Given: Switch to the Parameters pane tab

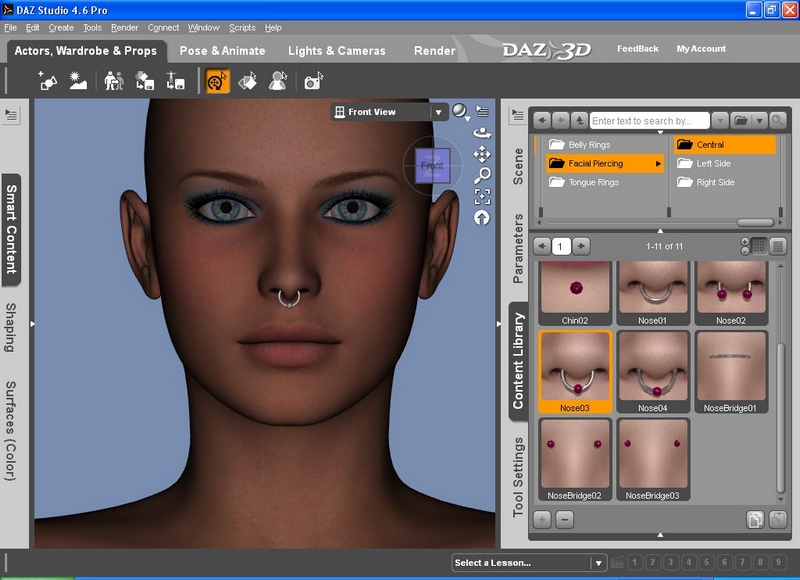Looking at the screenshot, I should point(518,248).
